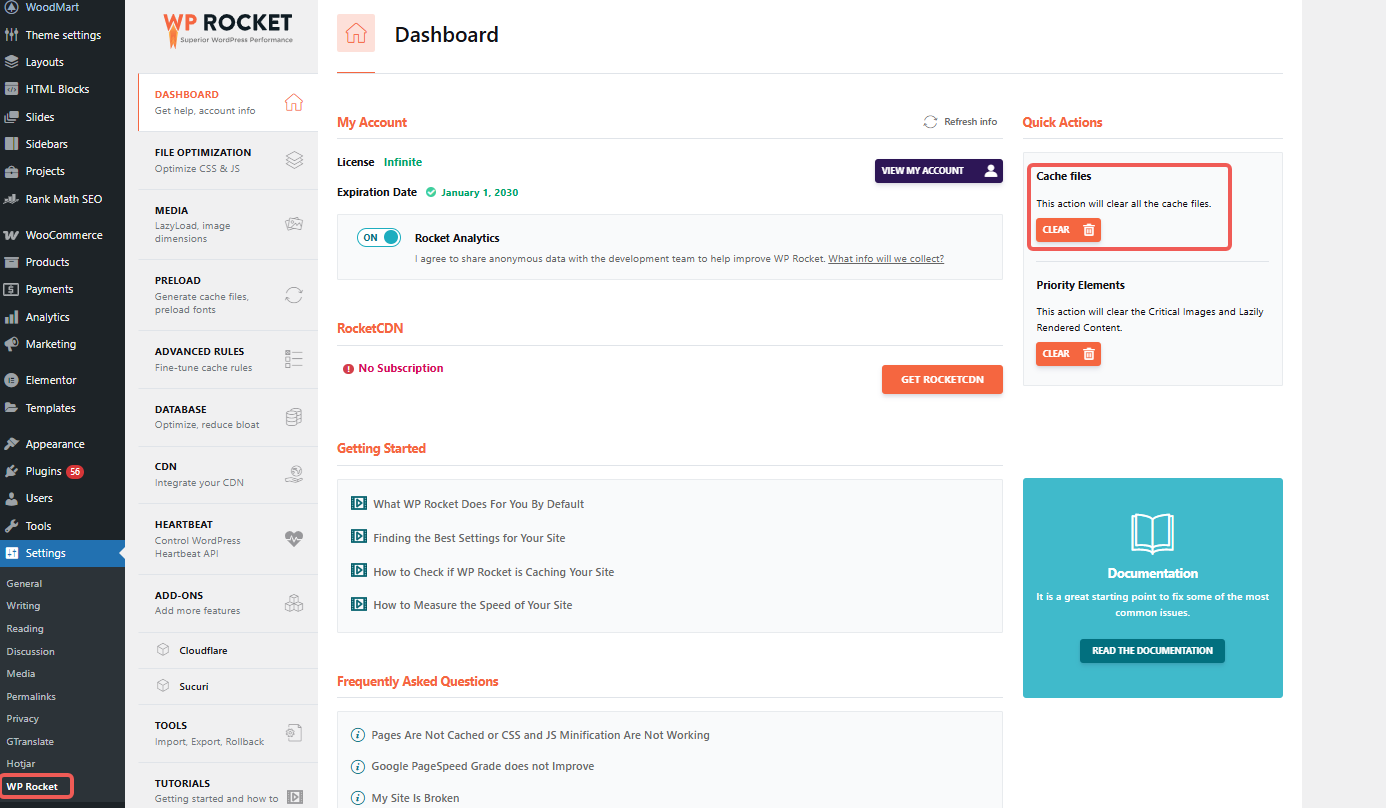
Task: Click the info icon beside Pages Are Not Cached
Action: [358, 735]
